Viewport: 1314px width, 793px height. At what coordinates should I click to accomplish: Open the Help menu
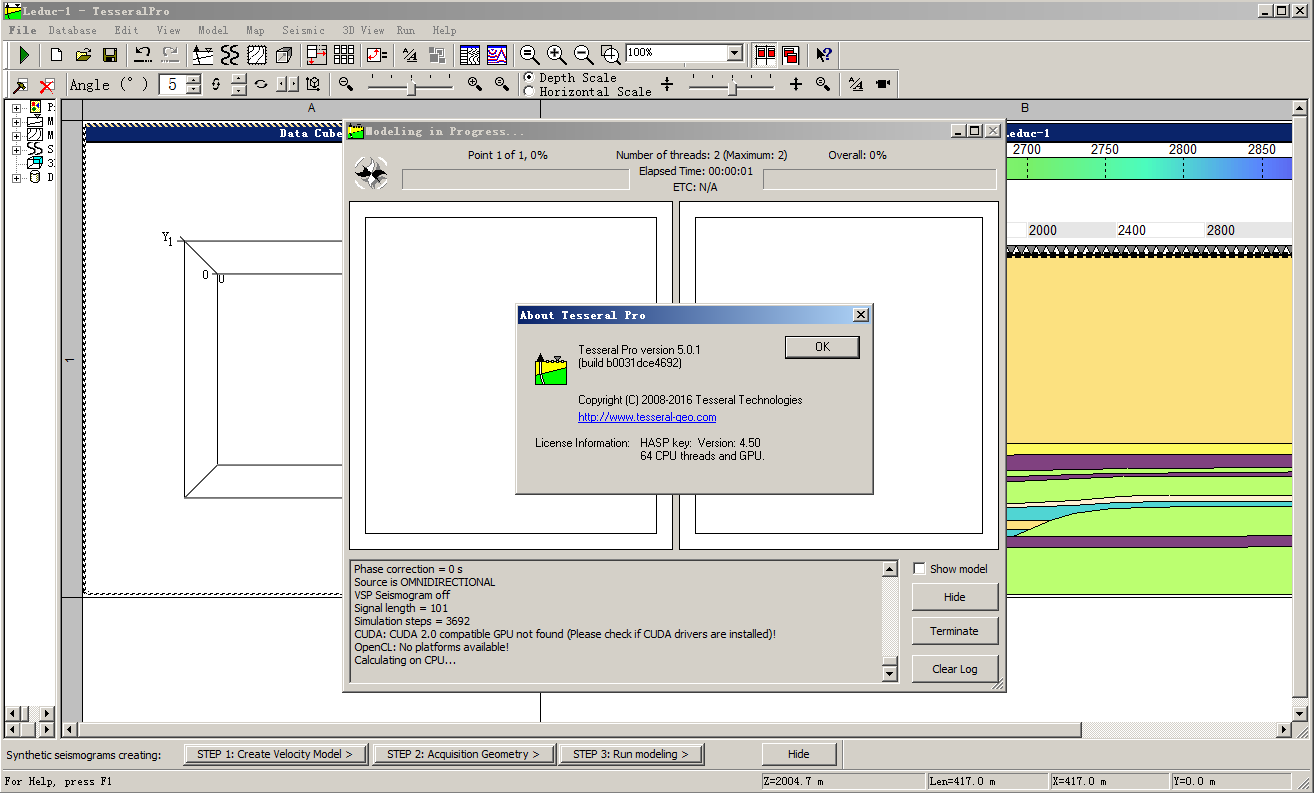point(444,30)
